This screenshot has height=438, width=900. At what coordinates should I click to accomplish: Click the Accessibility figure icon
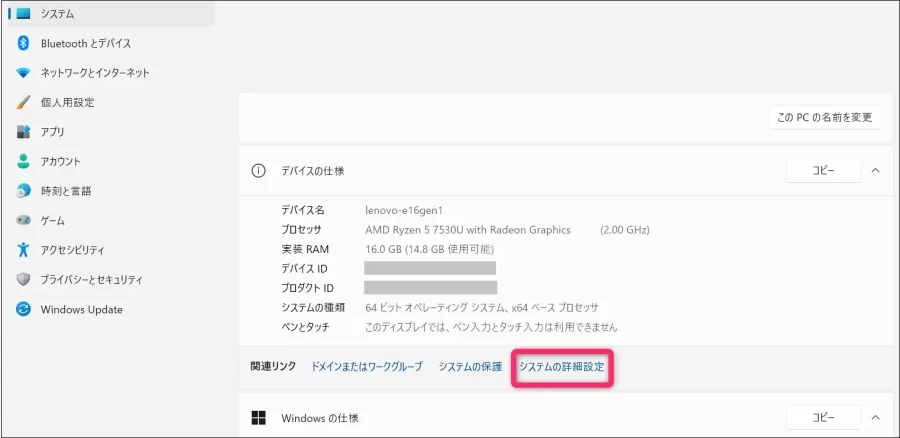pyautogui.click(x=23, y=250)
